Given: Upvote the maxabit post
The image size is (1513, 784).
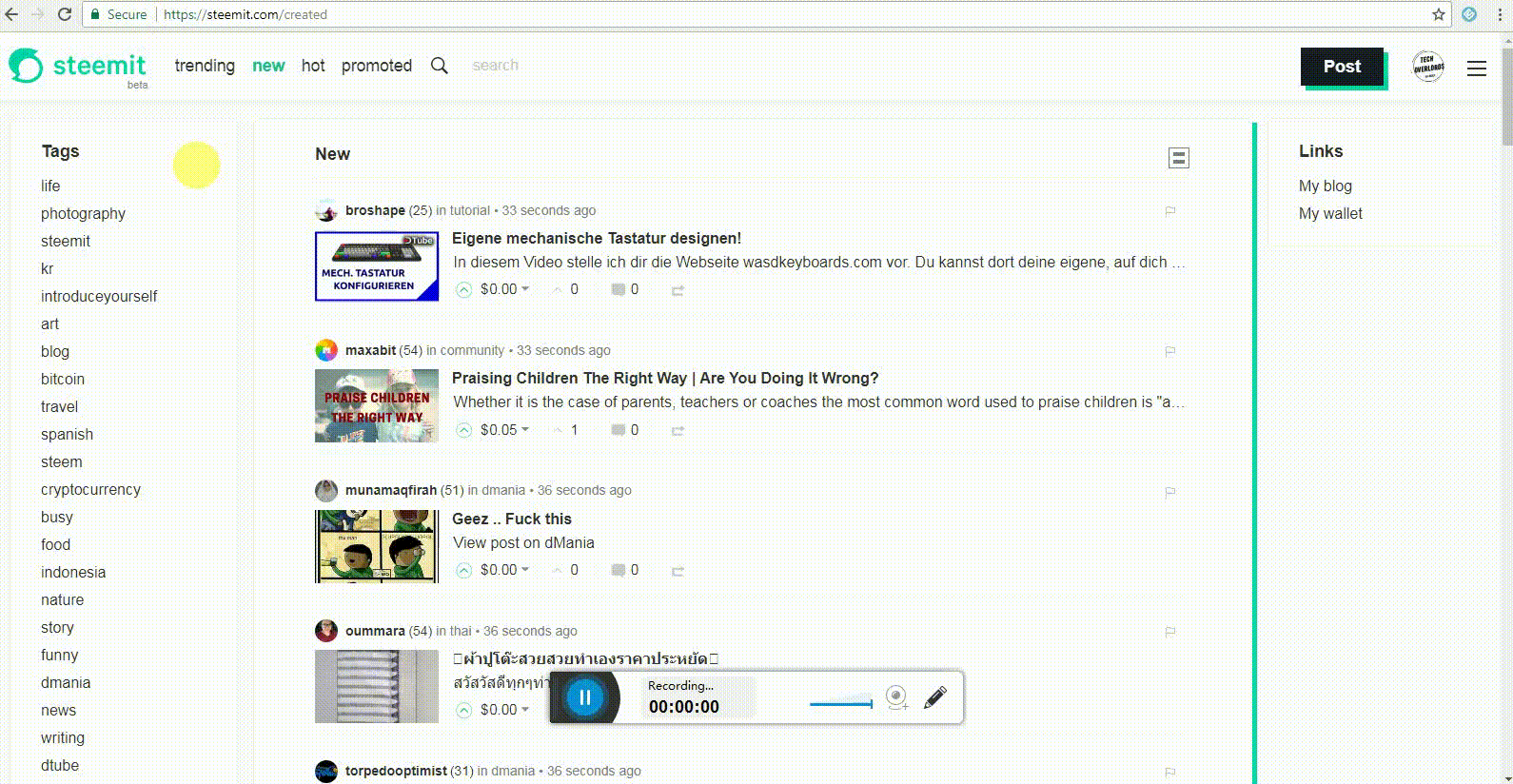Looking at the screenshot, I should click(463, 430).
